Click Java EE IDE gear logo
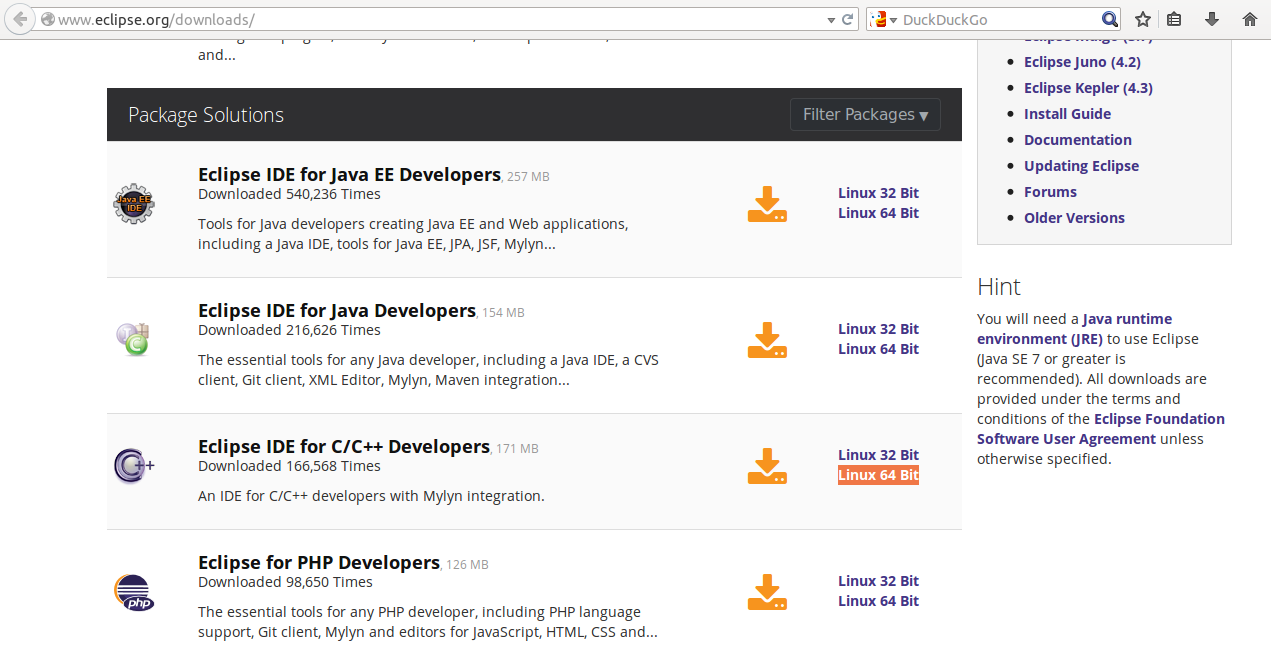1271x665 pixels. [134, 204]
